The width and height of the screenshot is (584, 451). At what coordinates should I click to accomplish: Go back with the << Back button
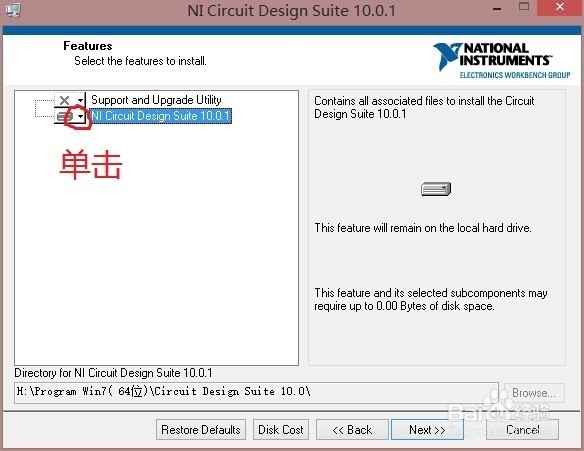[352, 430]
